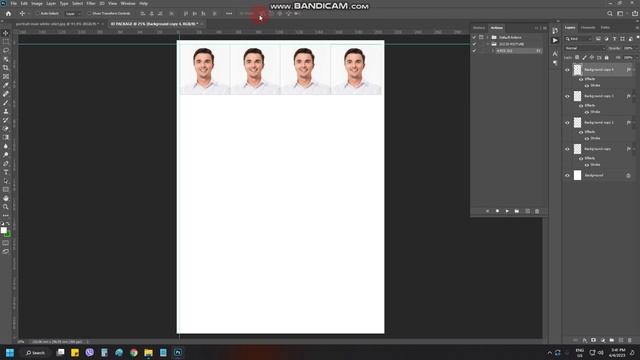Open the Window menu
640x360 pixels.
tap(128, 3)
